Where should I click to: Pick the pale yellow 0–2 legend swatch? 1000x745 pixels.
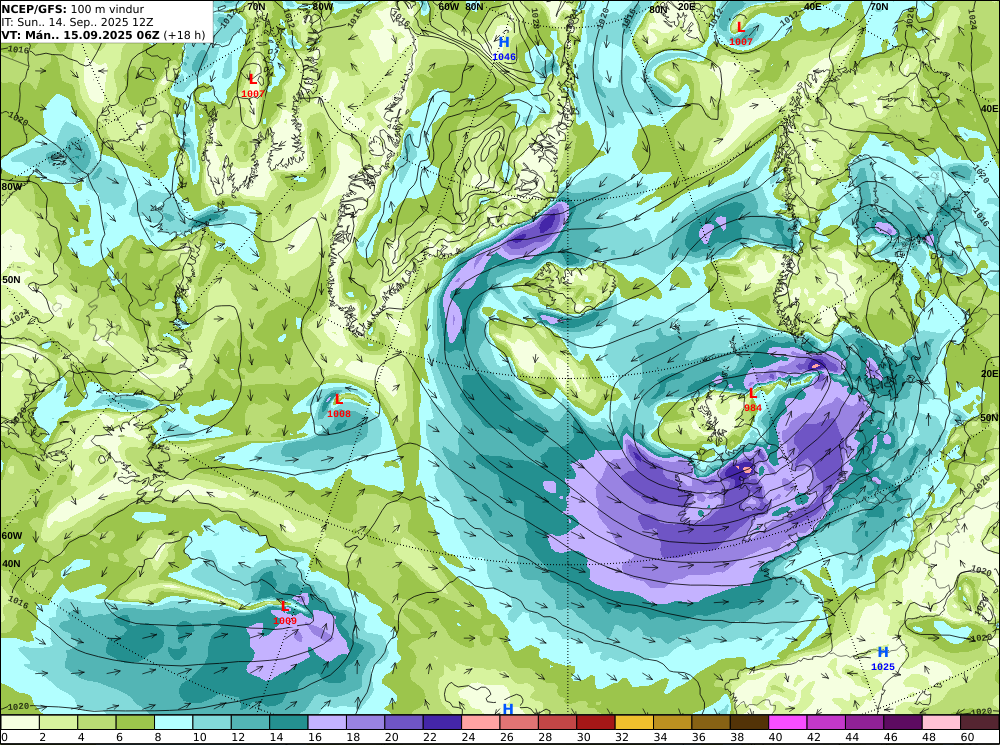[20, 722]
